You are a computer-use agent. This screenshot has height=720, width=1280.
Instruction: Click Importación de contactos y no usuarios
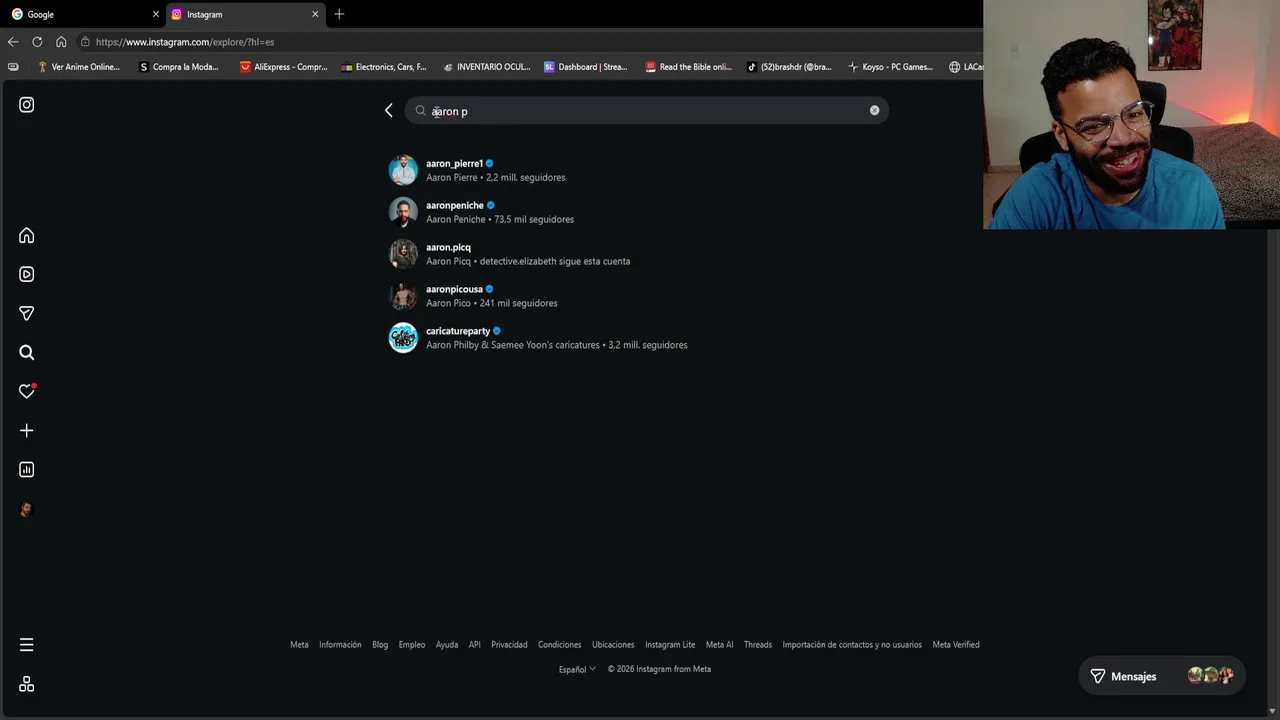(x=852, y=645)
